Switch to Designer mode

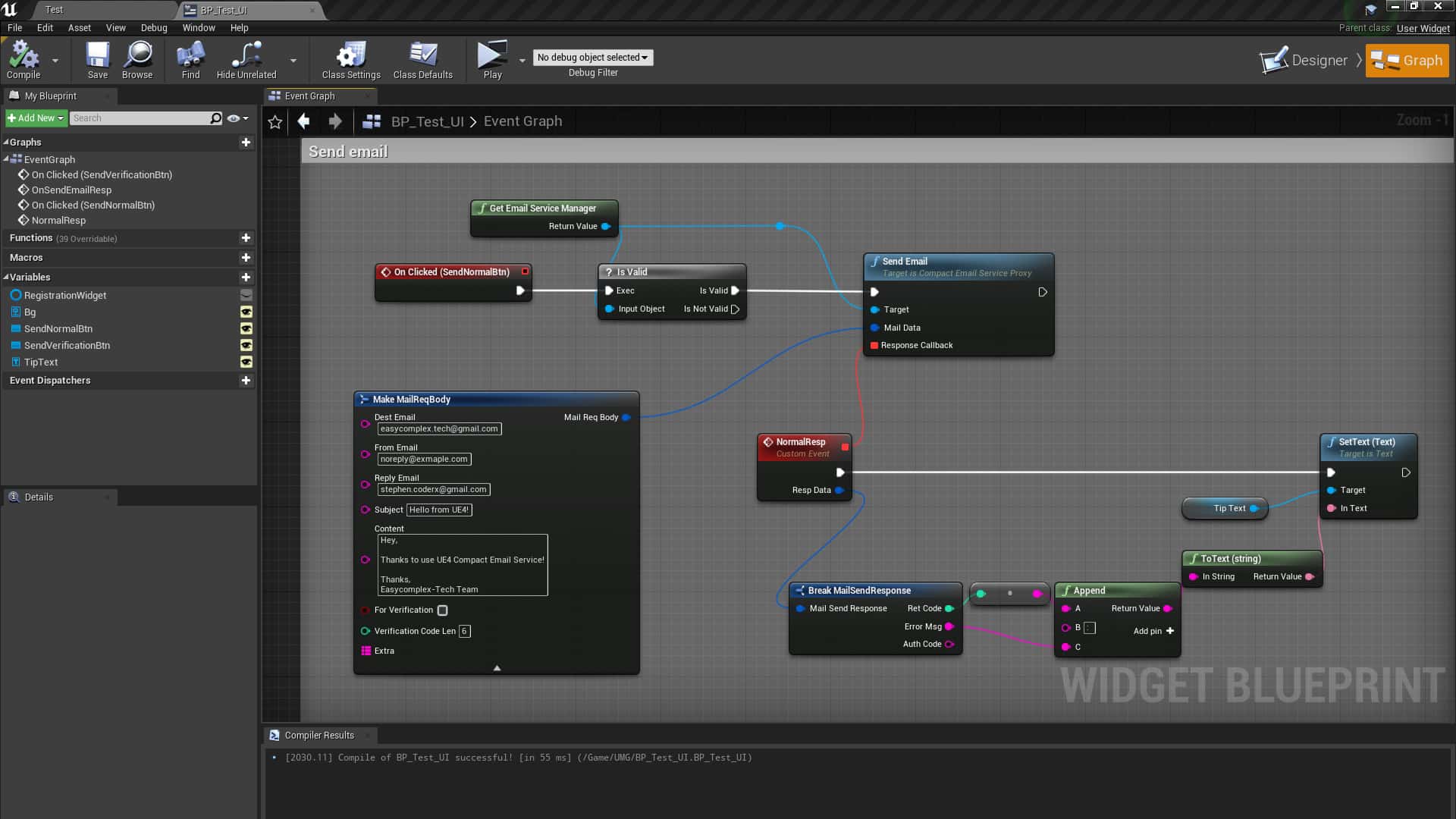(x=1304, y=61)
